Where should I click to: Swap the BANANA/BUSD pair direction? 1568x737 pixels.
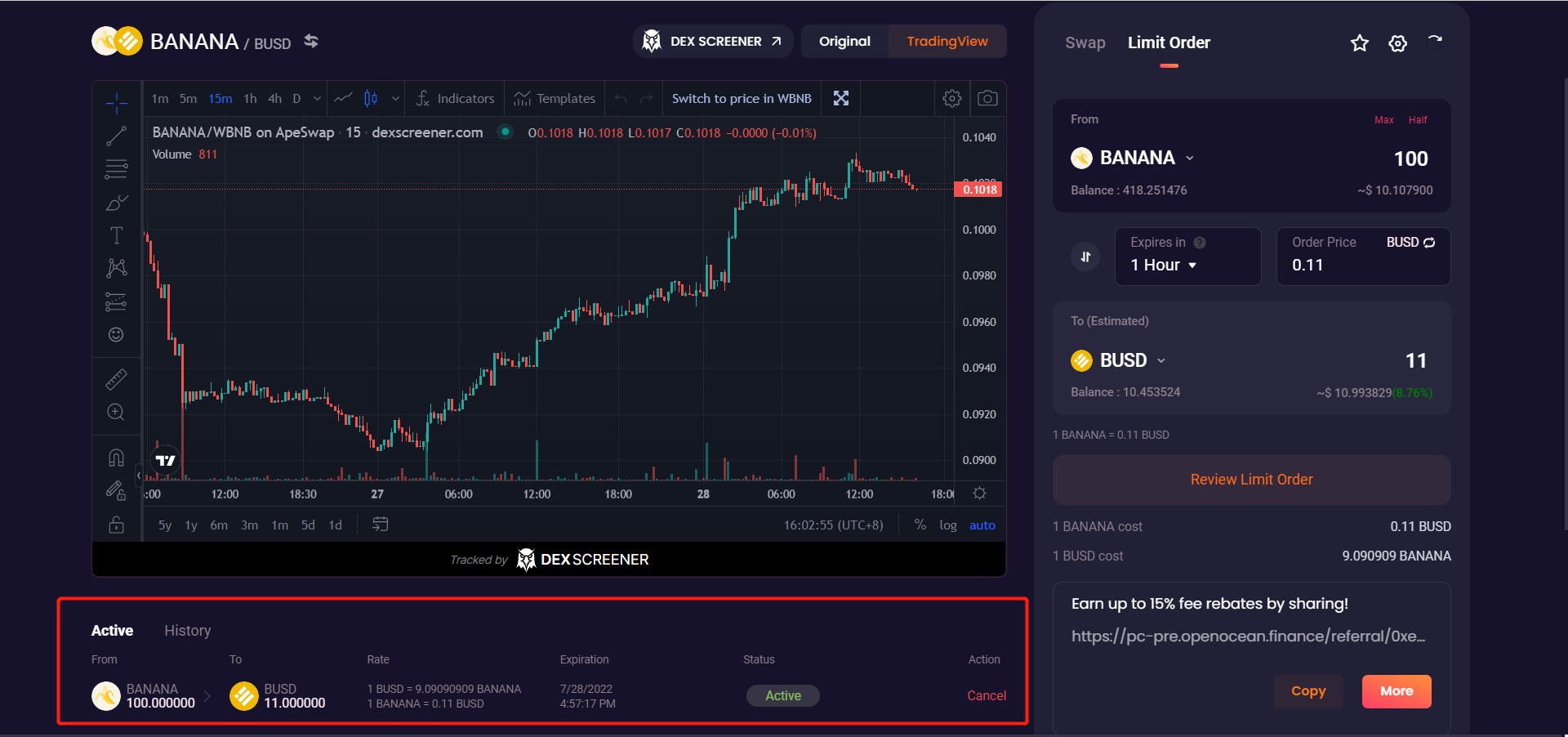click(311, 41)
